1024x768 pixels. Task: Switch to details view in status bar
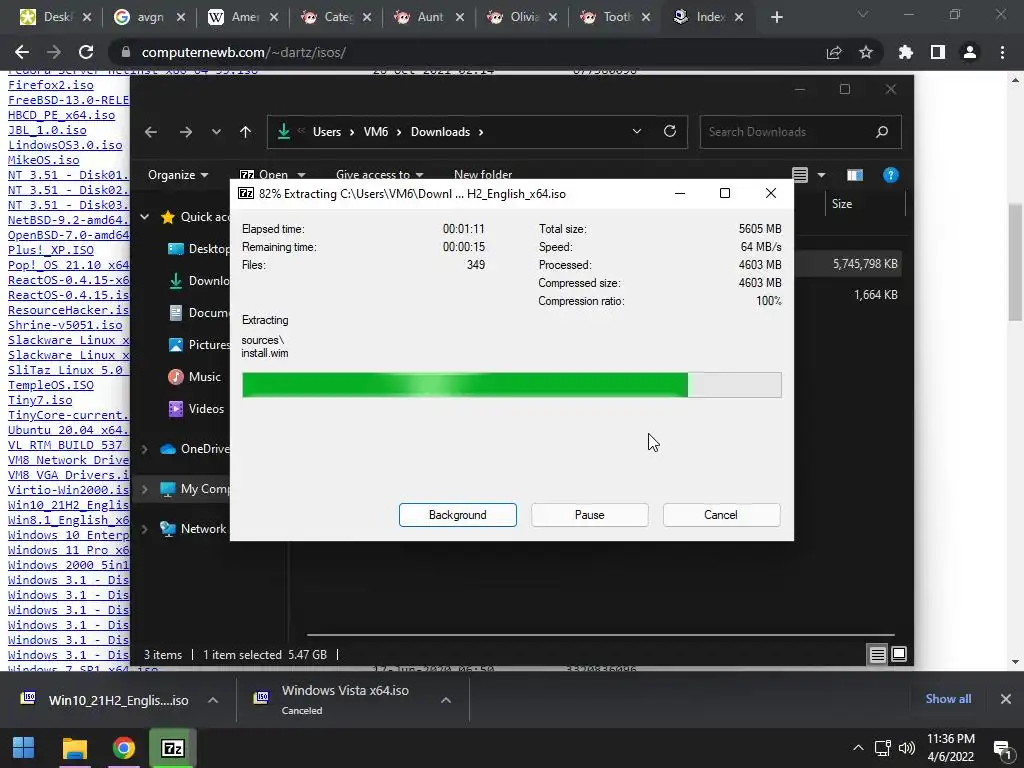click(x=877, y=654)
